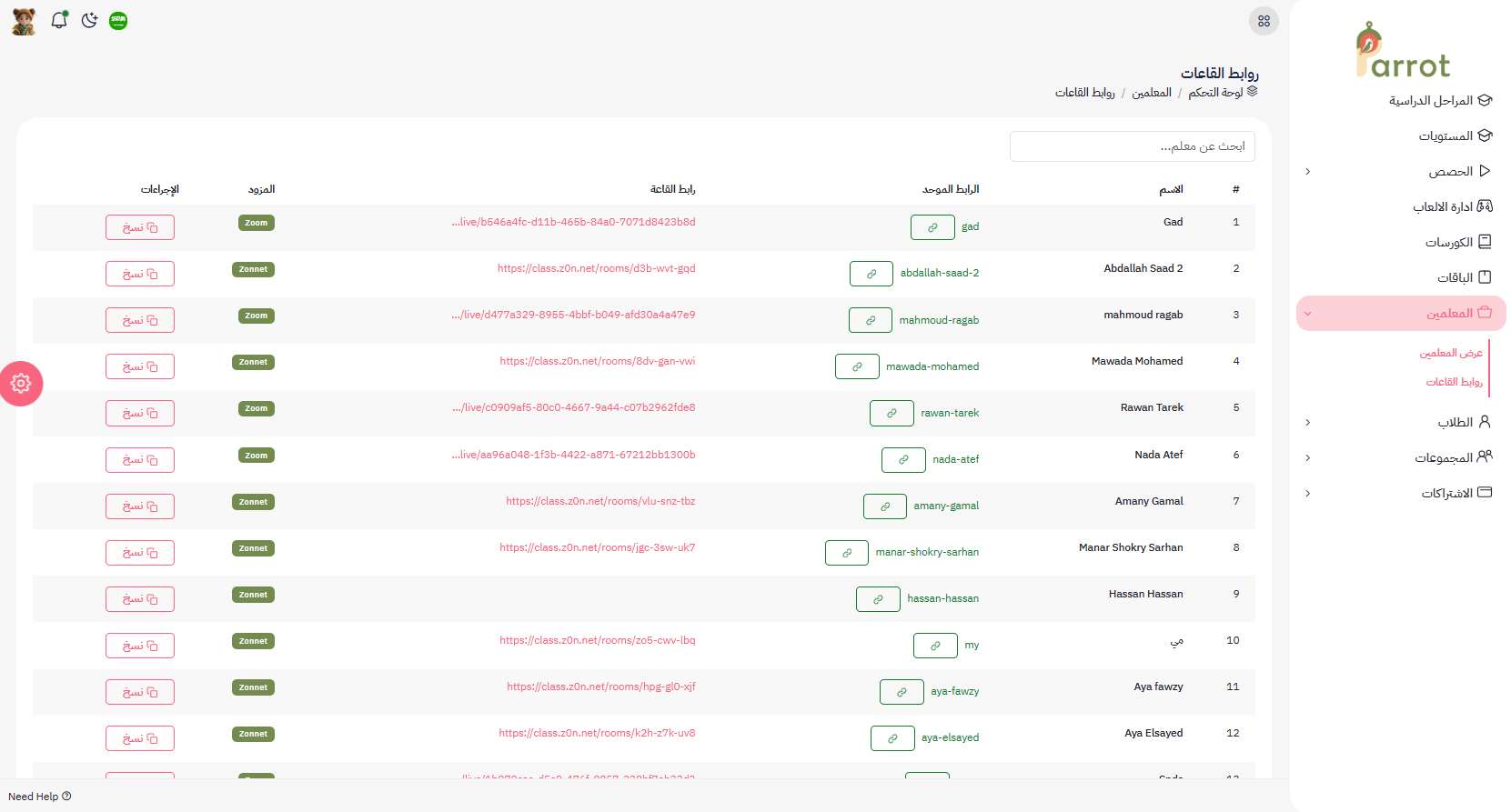Screen dimensions: 1511x812
Task: Click the Parrot logo
Action: [x=1402, y=52]
